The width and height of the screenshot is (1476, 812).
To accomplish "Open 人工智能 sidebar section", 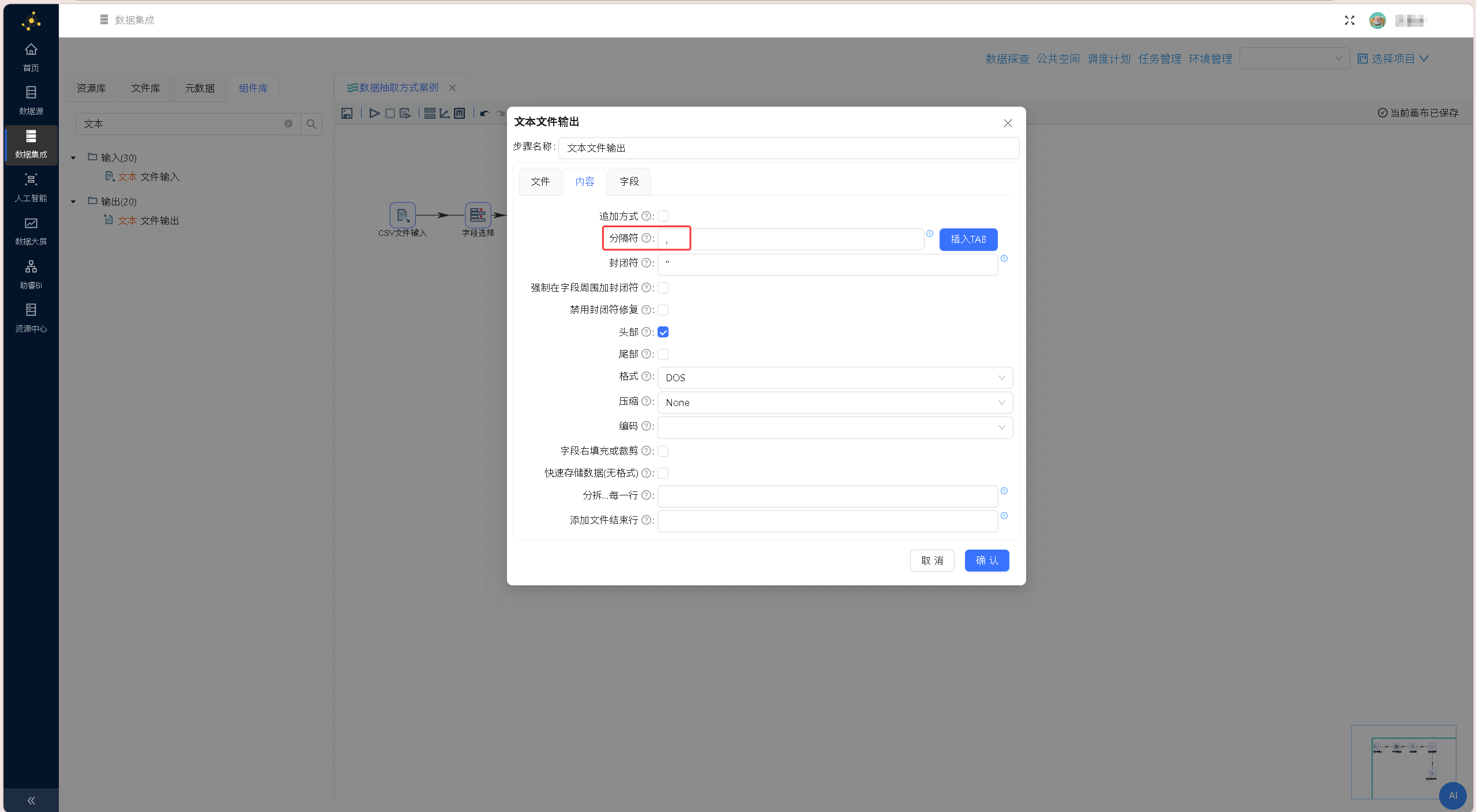I will click(31, 187).
